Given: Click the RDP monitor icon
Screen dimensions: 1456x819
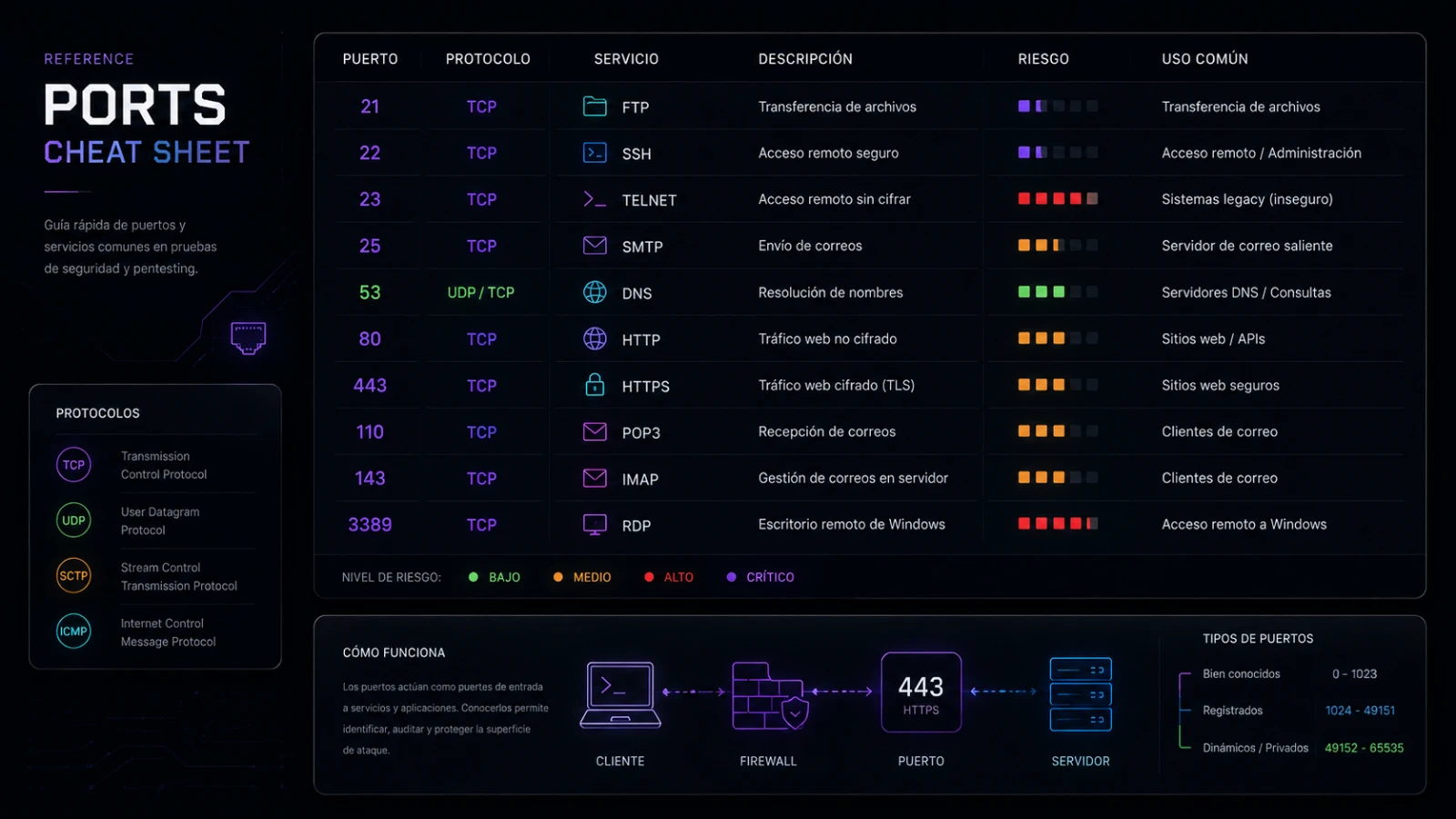Looking at the screenshot, I should pos(594,525).
